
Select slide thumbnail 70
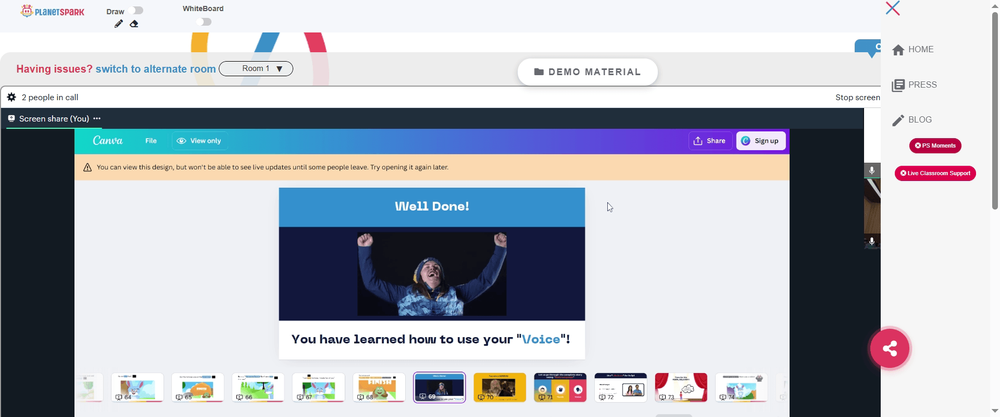500,388
